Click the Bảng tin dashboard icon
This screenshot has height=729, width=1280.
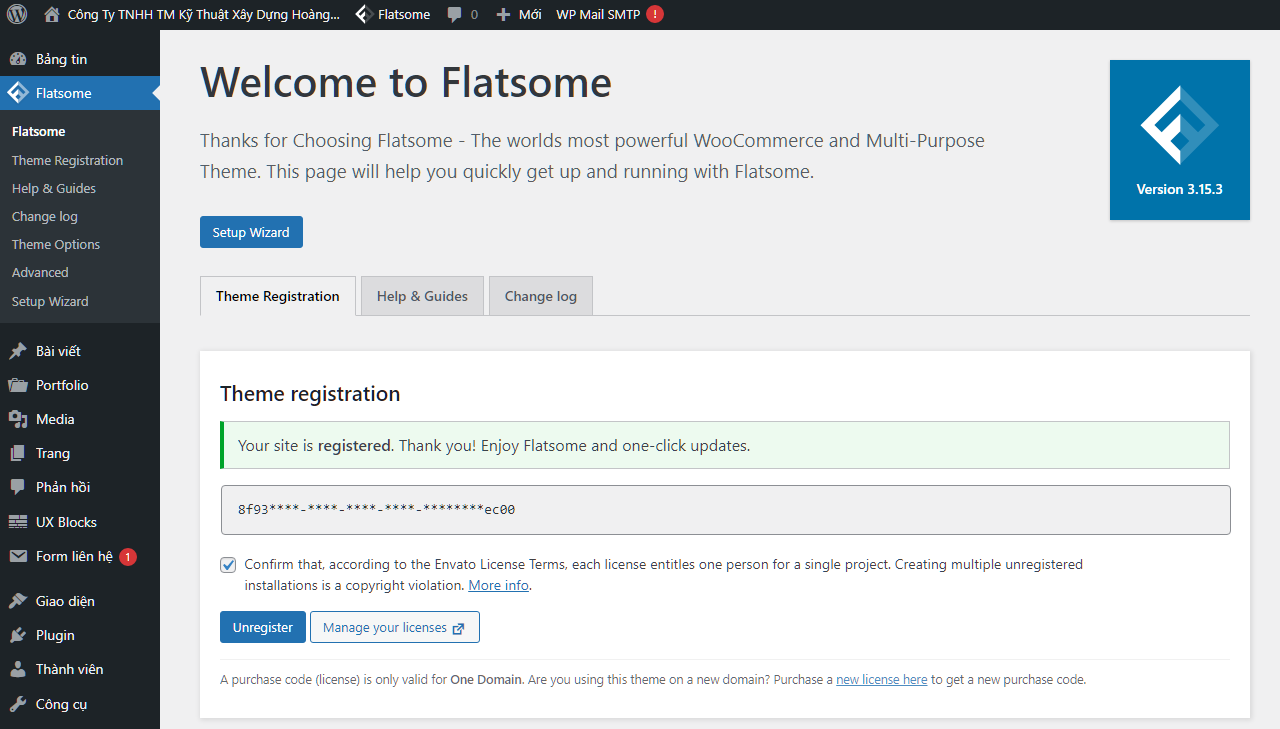17,59
